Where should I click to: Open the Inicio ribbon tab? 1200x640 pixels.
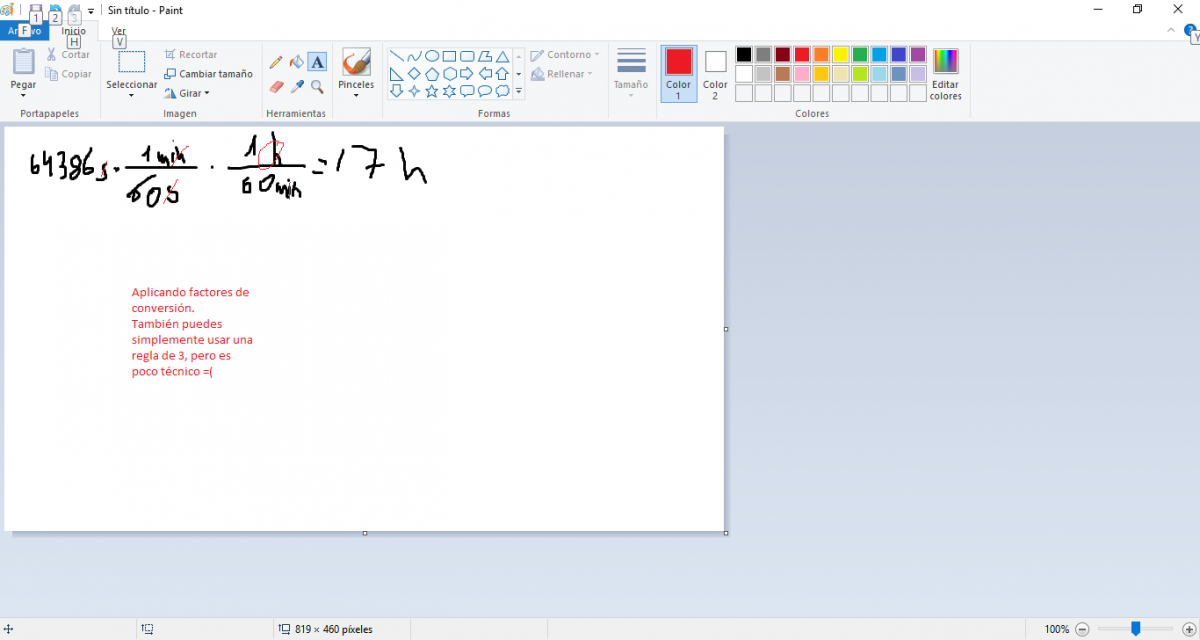click(x=73, y=31)
